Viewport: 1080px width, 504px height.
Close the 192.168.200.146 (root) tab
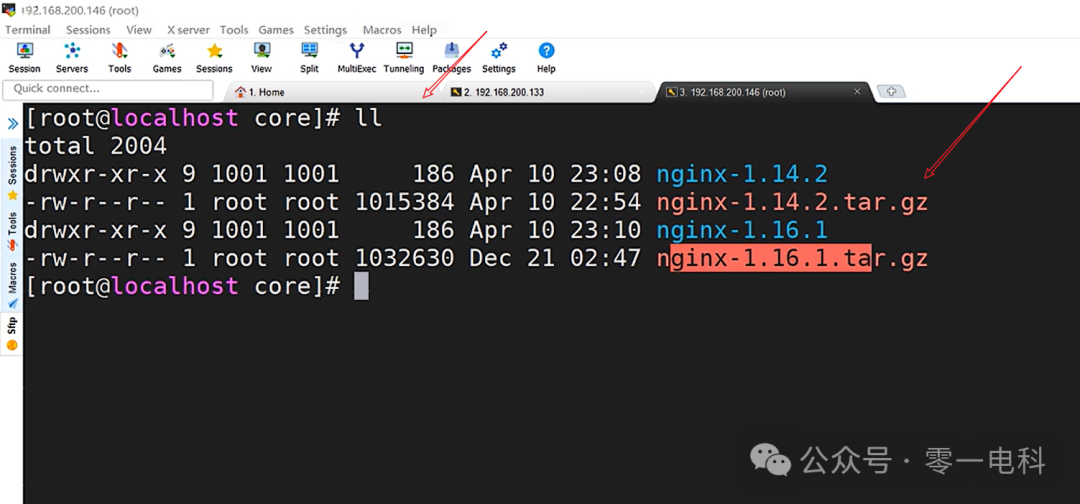click(858, 92)
